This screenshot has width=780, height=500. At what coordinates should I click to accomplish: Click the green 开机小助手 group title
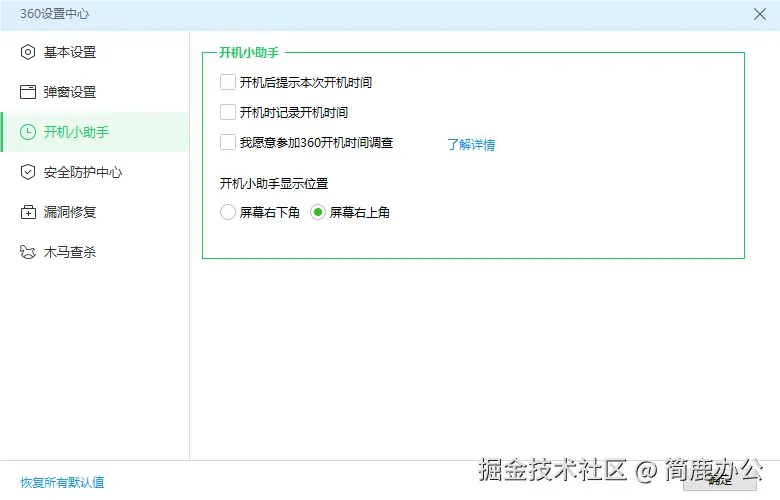pyautogui.click(x=249, y=53)
